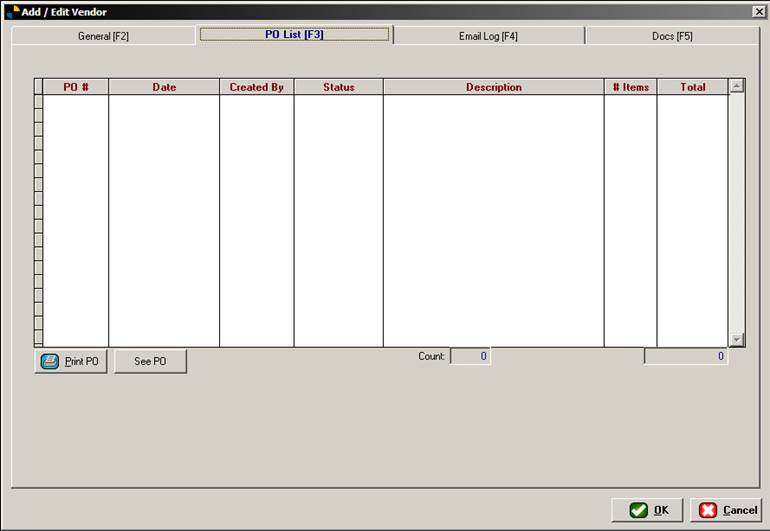This screenshot has width=770, height=531.
Task: Click the printer icon on Print PO
Action: [49, 361]
